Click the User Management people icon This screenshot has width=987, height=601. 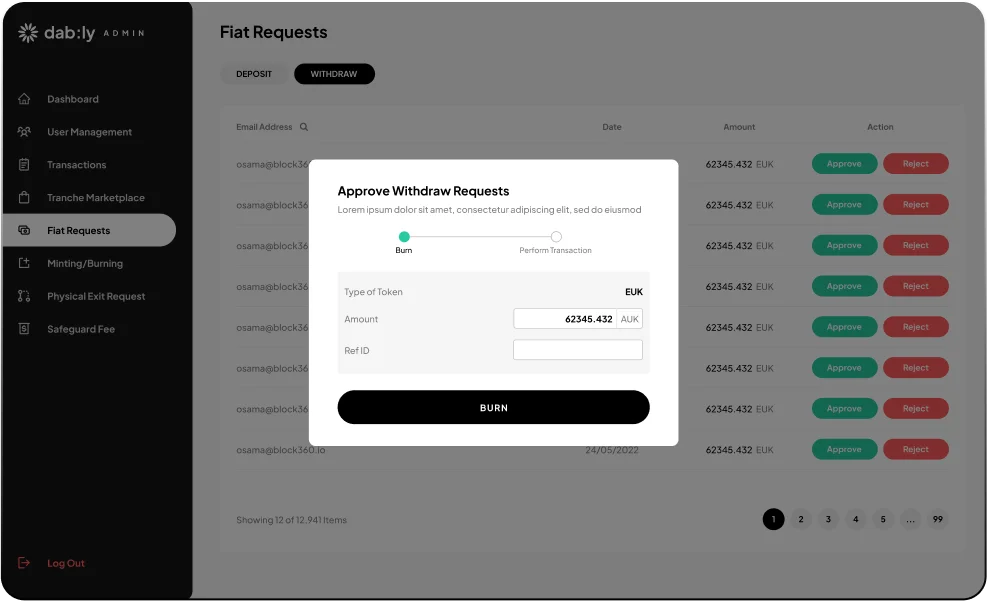tap(24, 132)
